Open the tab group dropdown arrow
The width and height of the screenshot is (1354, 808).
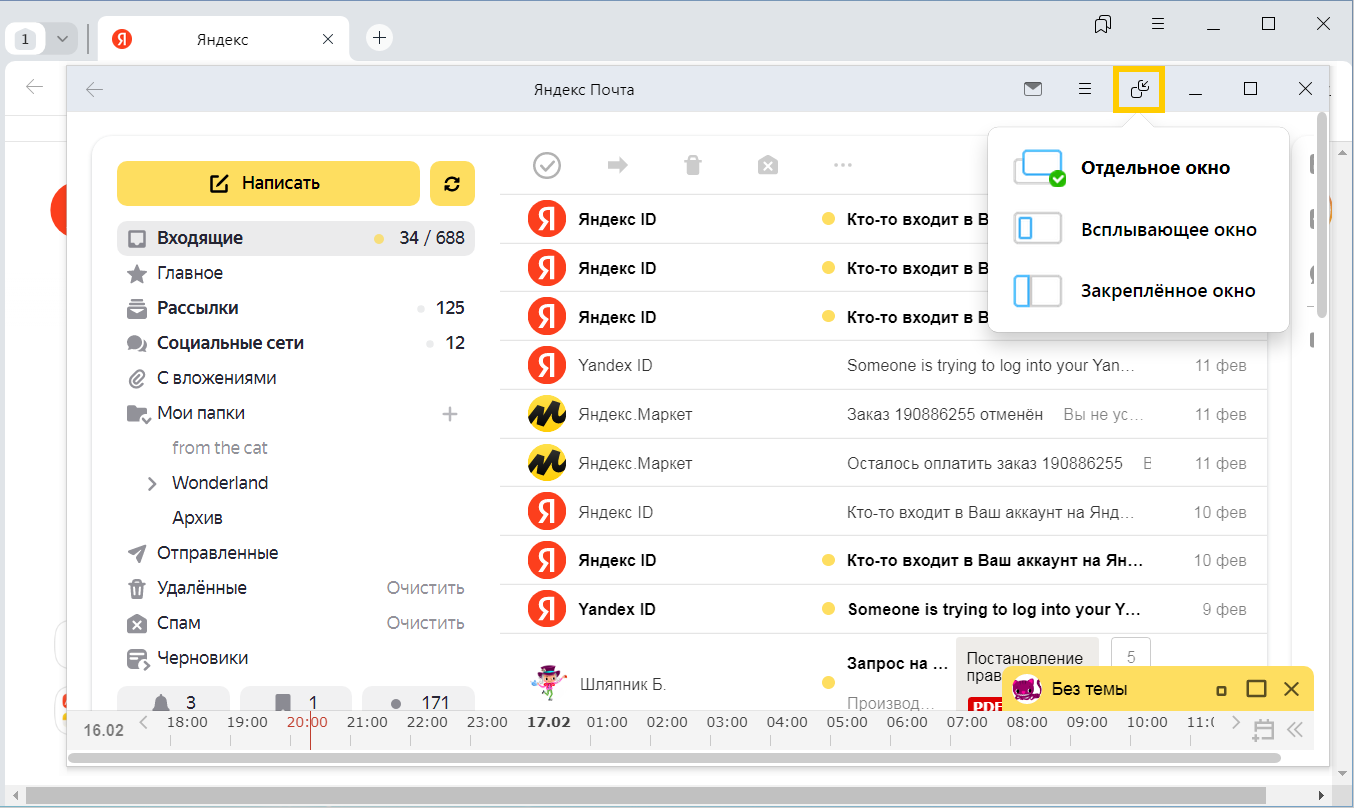tap(63, 39)
